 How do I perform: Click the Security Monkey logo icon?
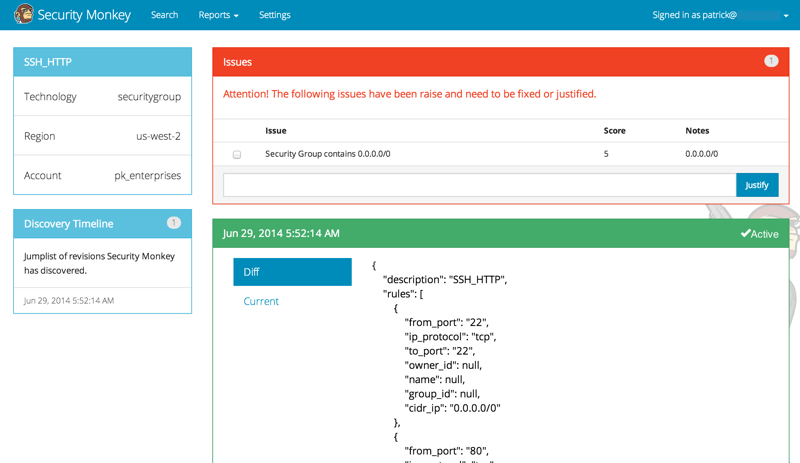coord(23,14)
